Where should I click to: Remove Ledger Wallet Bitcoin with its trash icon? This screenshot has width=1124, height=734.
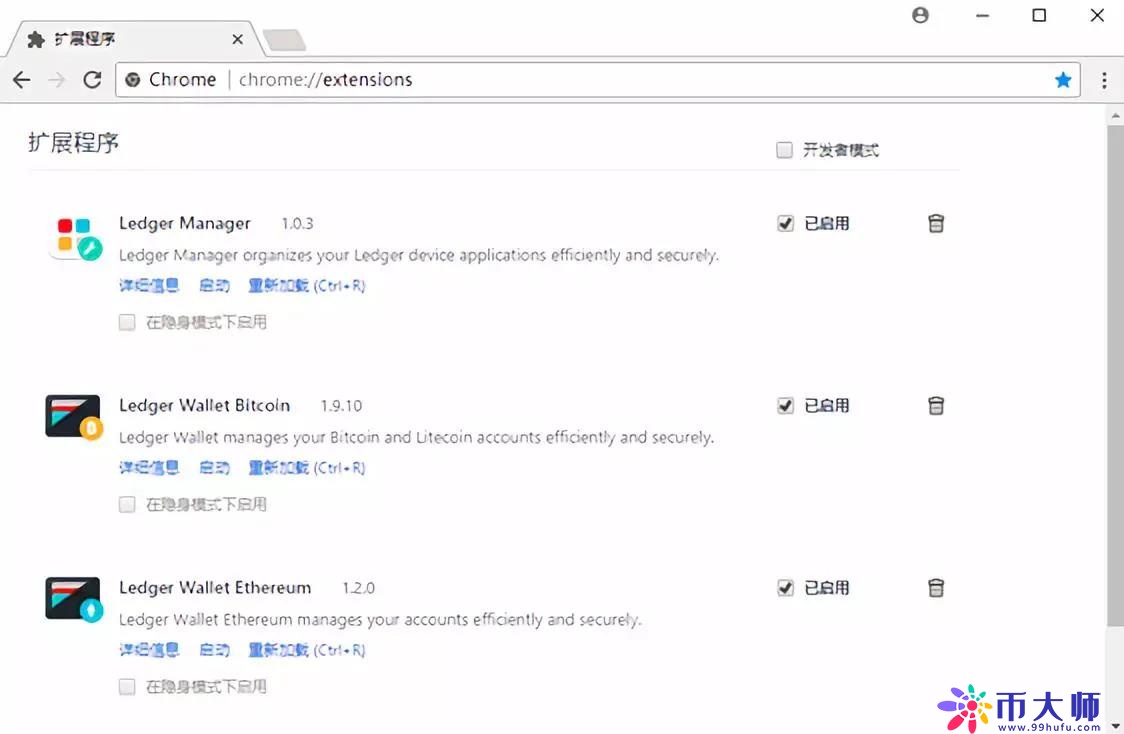click(935, 406)
